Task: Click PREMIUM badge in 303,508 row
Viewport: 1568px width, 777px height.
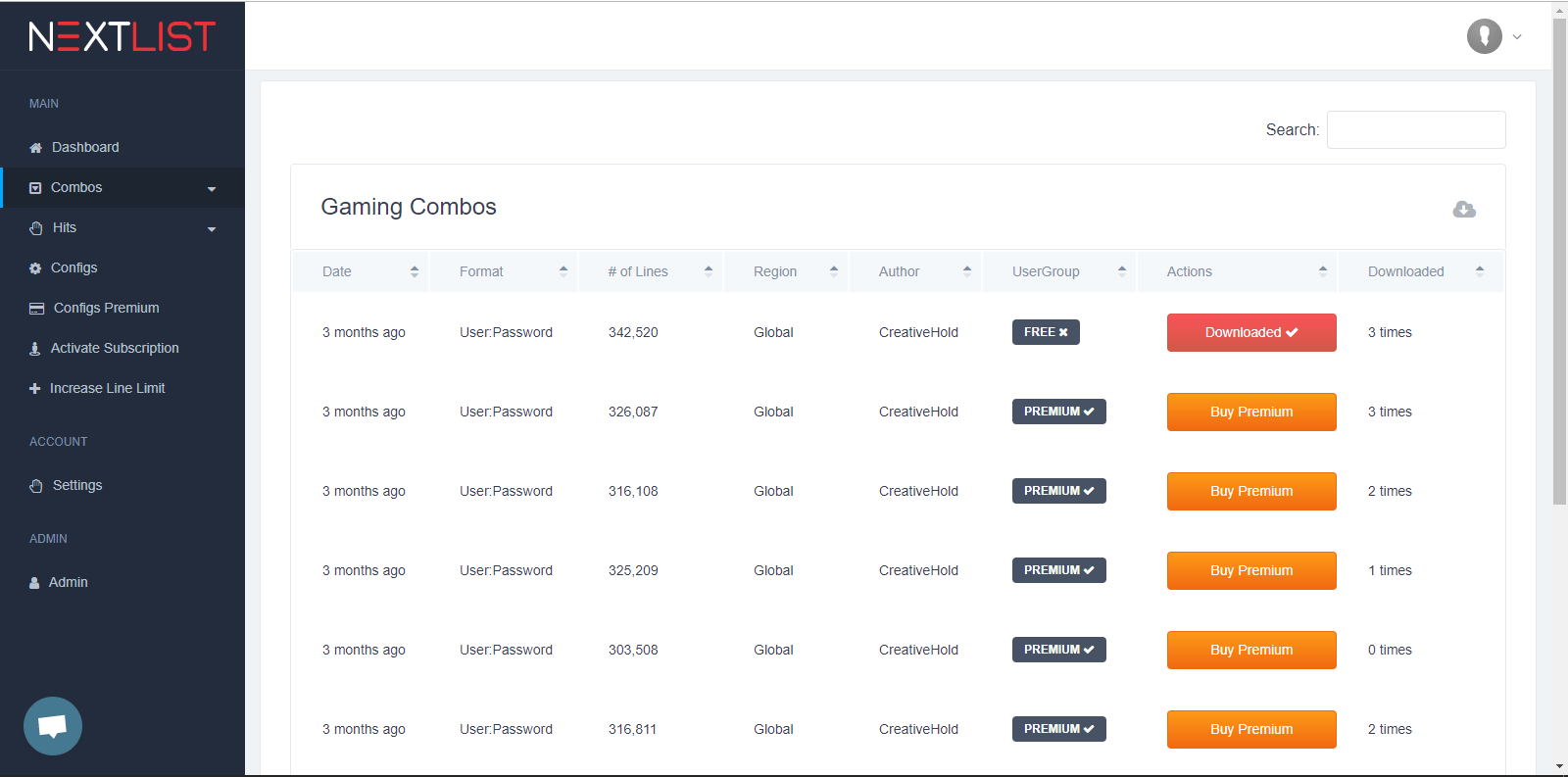Action: tap(1059, 650)
